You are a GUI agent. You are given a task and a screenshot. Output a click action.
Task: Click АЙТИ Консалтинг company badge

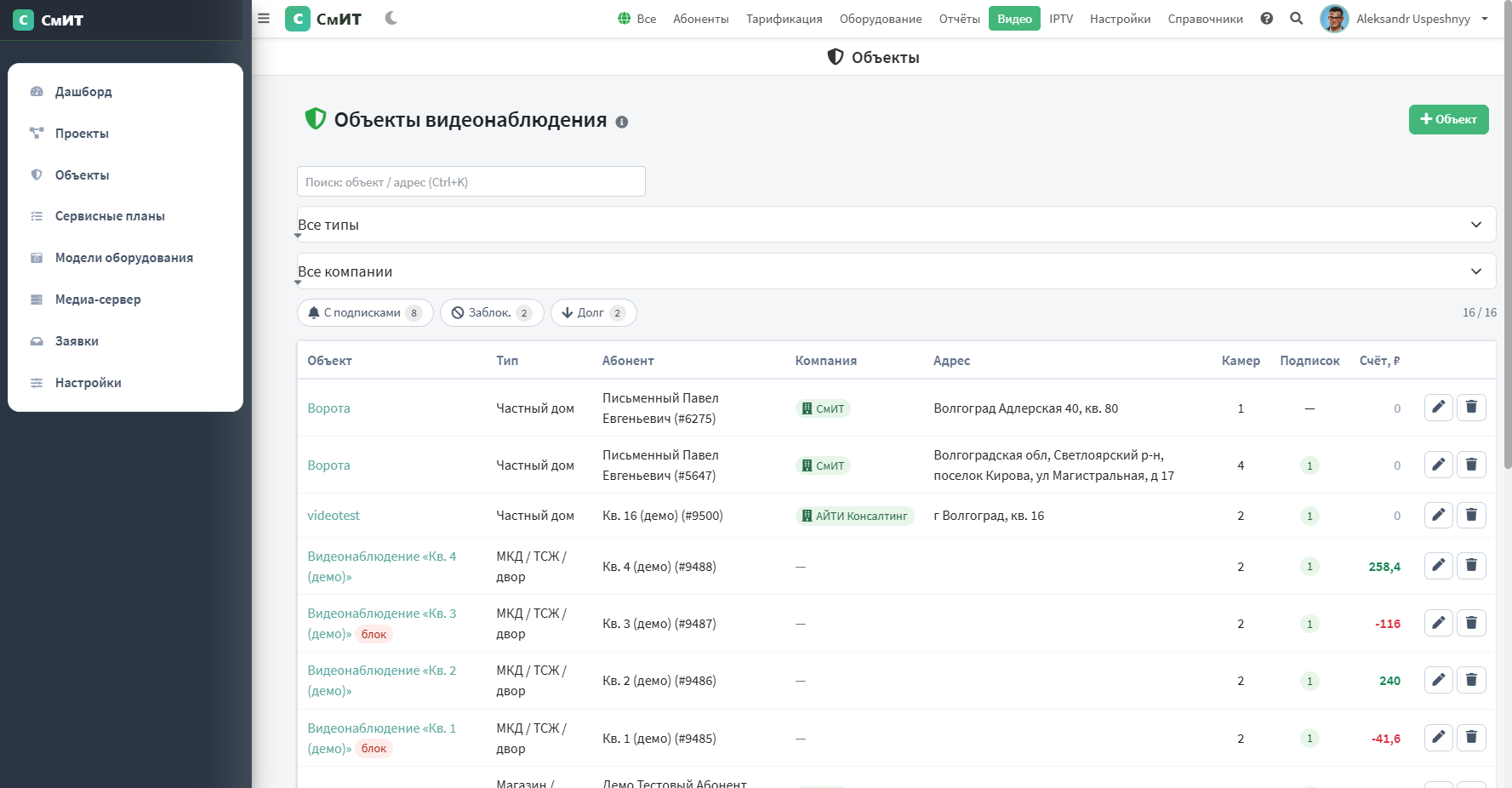pyautogui.click(x=854, y=516)
